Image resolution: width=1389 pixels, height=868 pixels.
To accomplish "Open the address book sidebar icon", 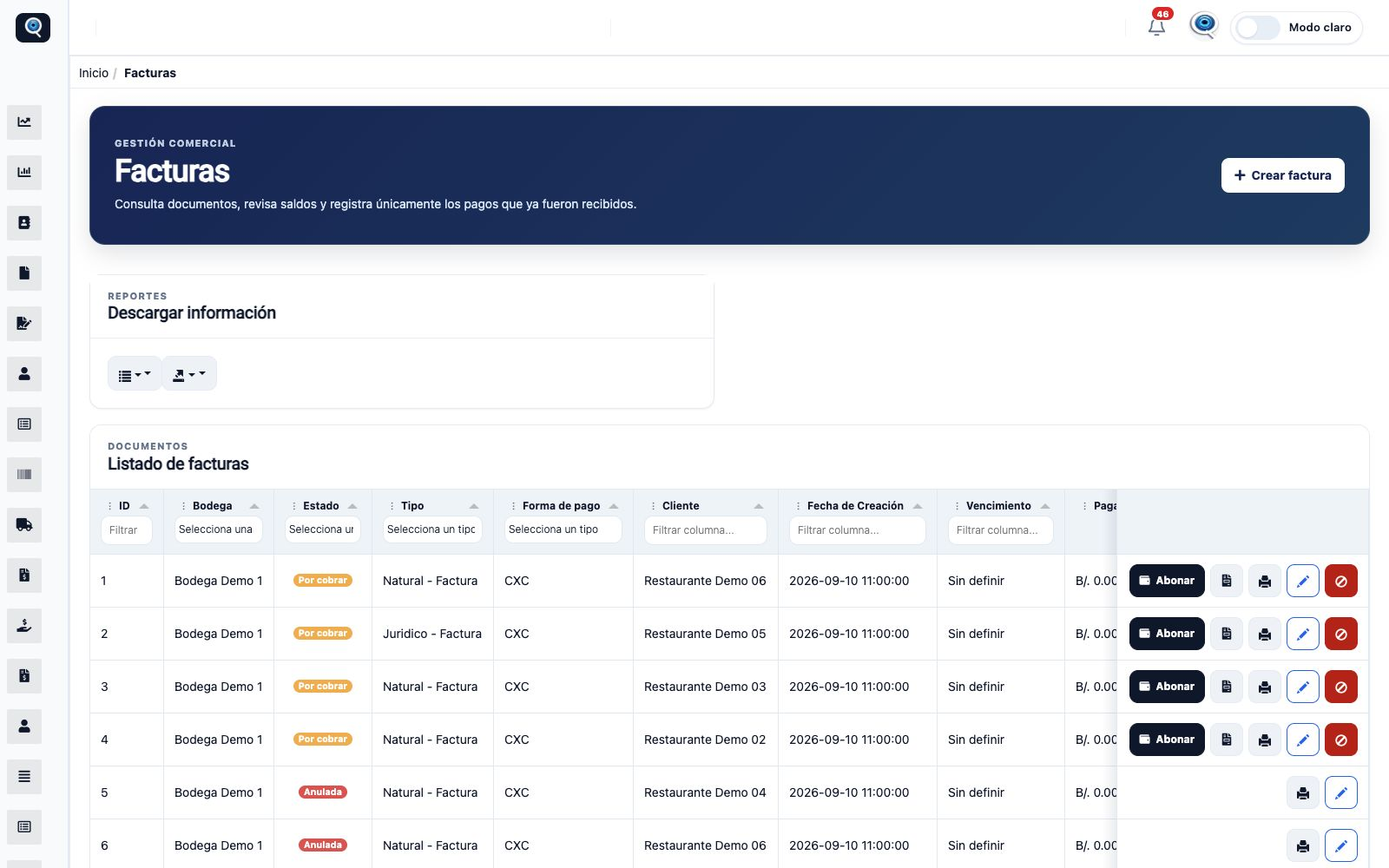I will 24,223.
